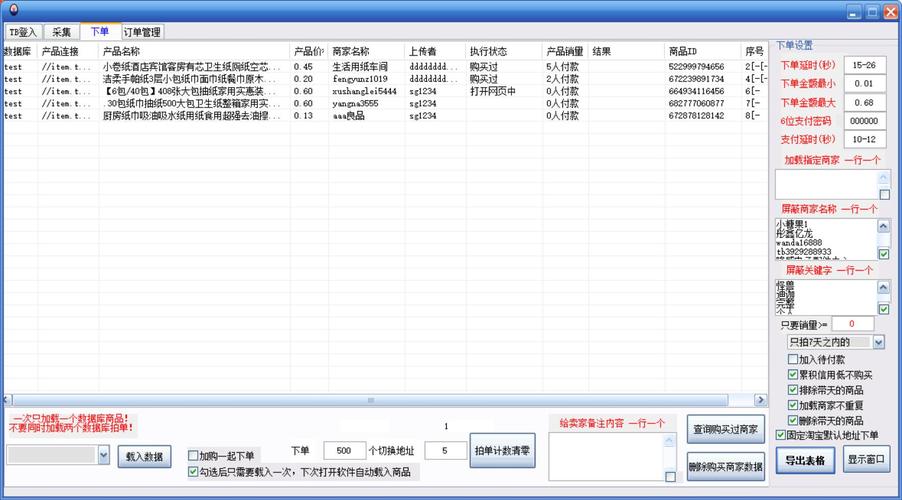Toggle 加入待付款 checkbox
Screen dimensions: 902x500
[x=794, y=359]
